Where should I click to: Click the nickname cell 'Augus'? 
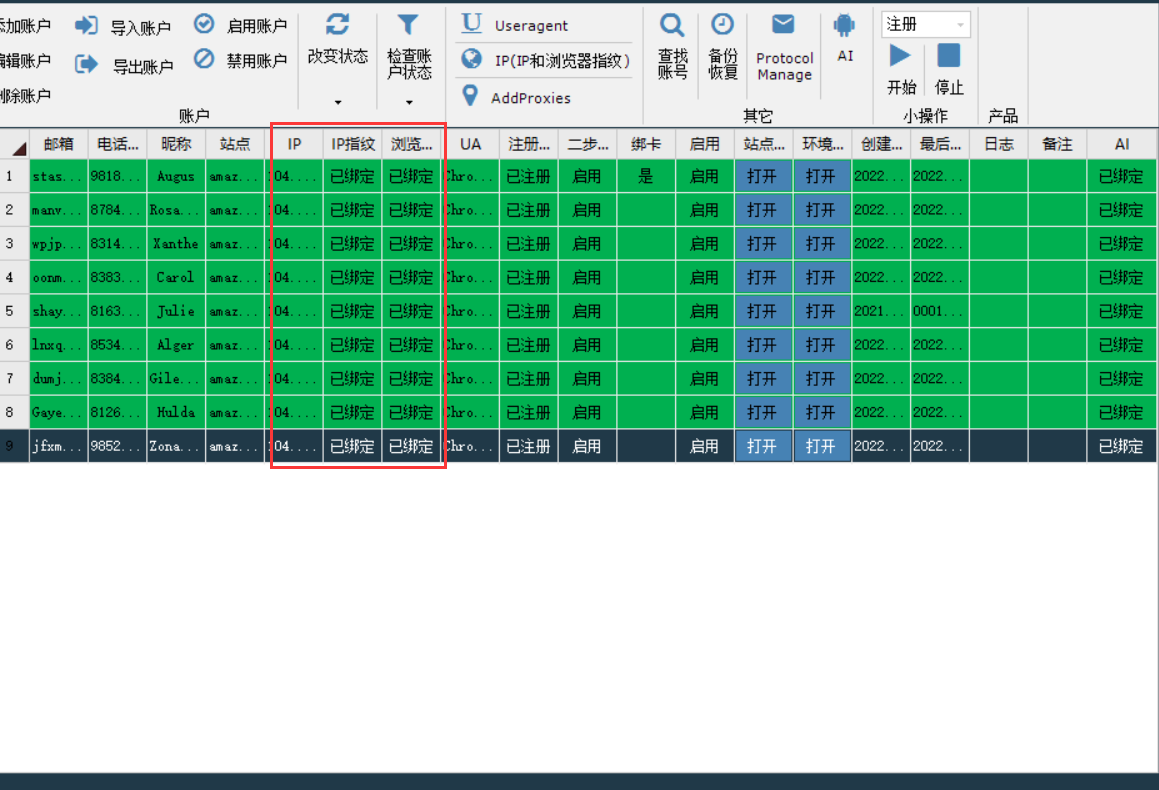click(x=176, y=177)
